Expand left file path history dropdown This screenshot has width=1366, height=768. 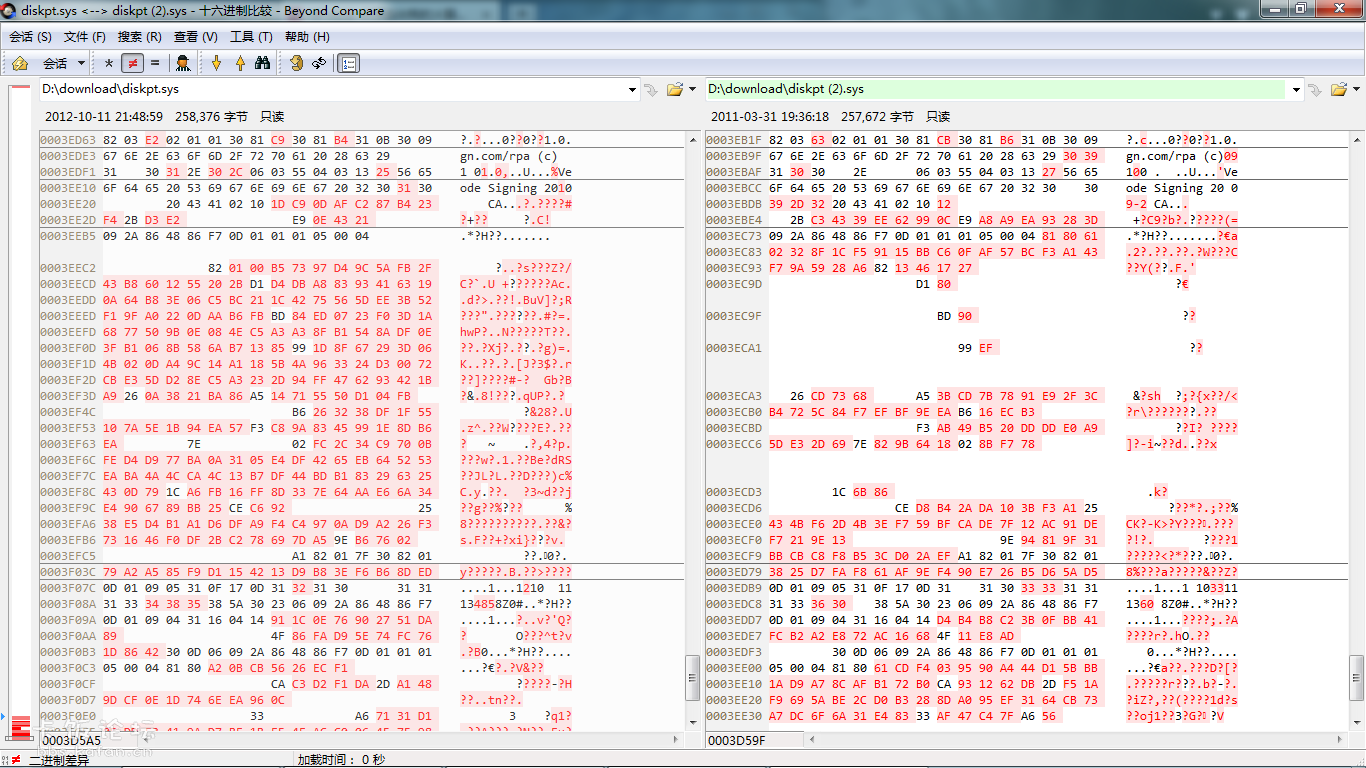tap(632, 90)
